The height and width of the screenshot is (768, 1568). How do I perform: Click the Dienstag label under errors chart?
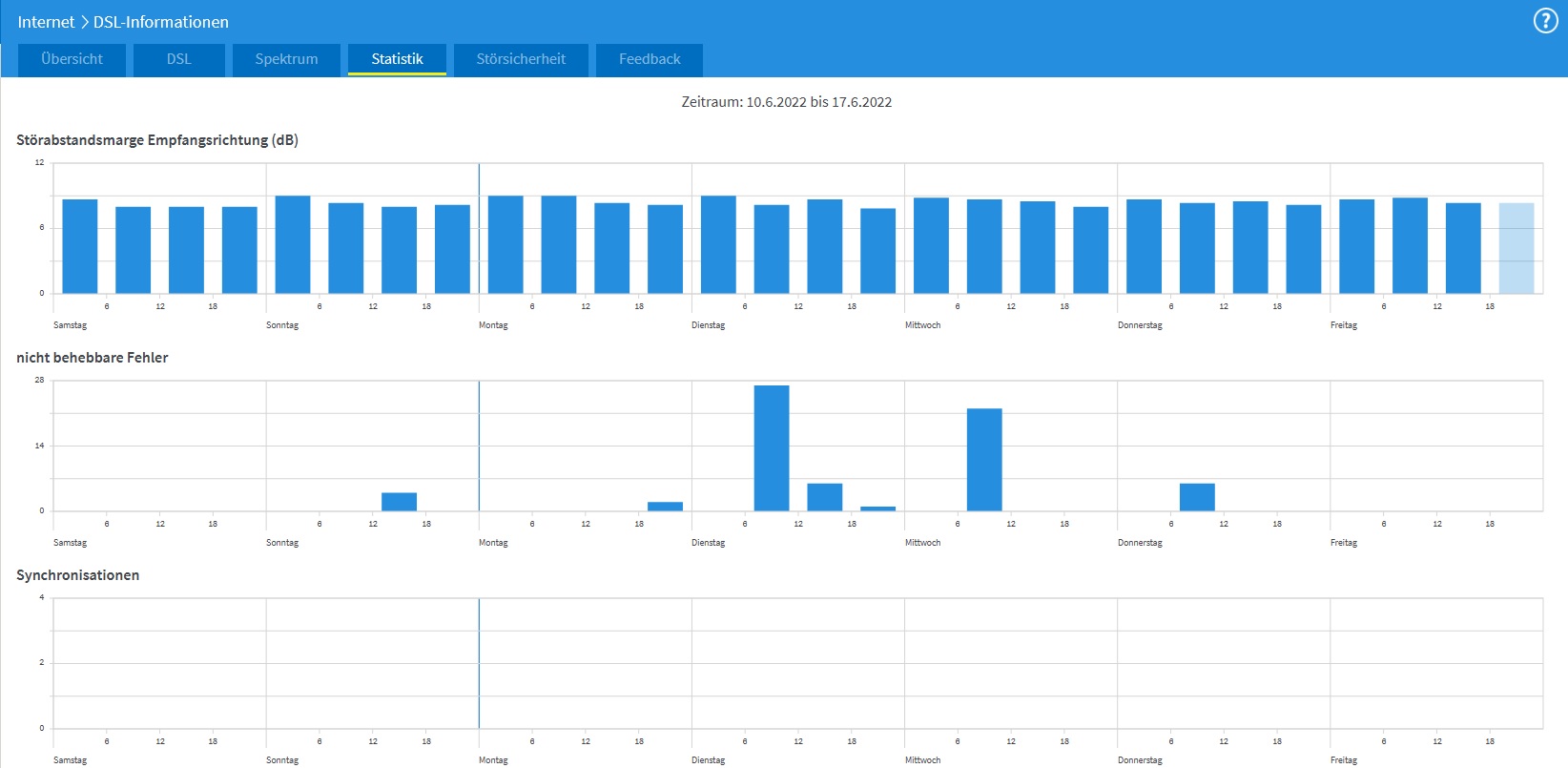[x=708, y=543]
